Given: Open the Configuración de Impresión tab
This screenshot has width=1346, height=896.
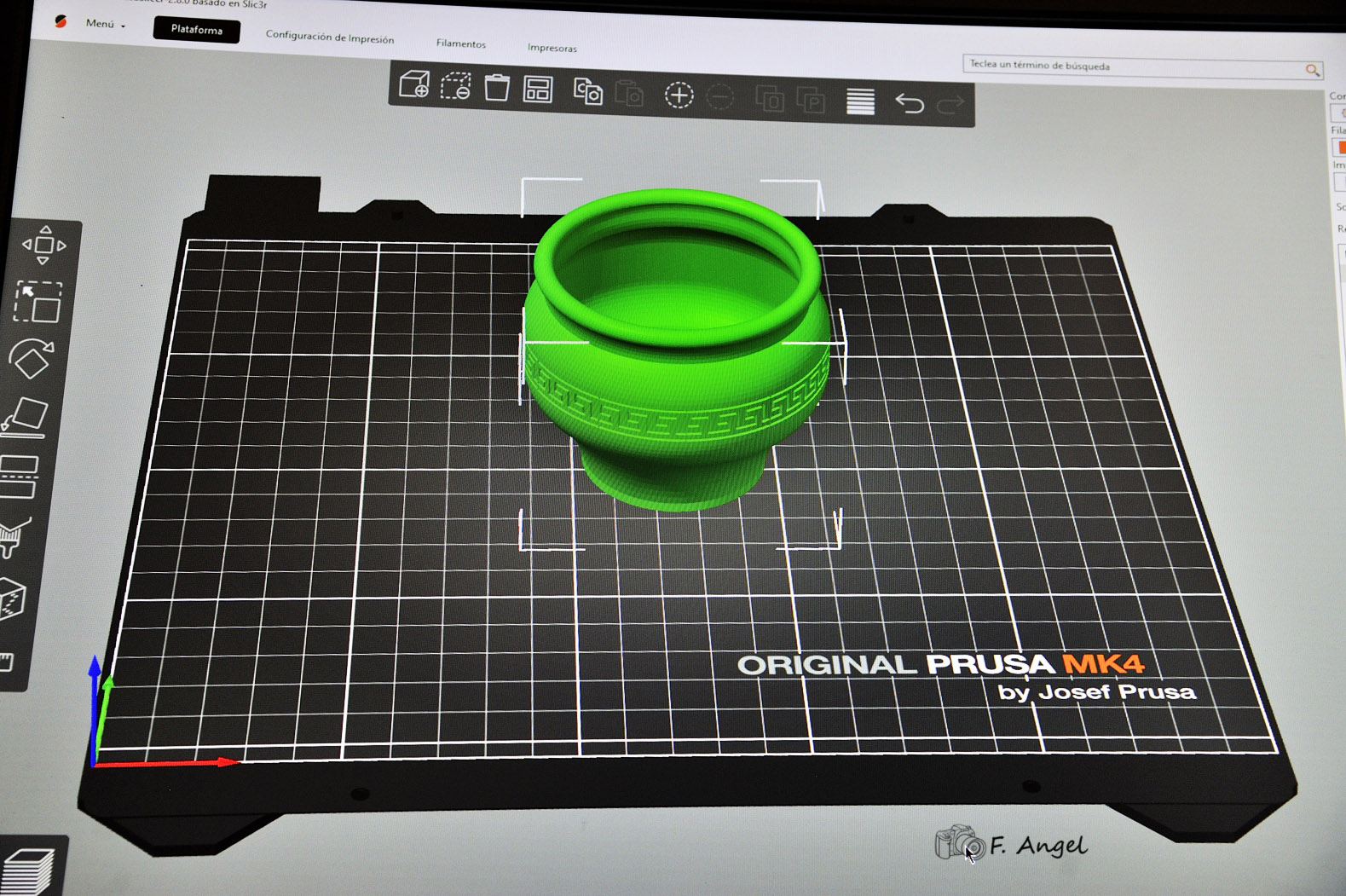Looking at the screenshot, I should tap(330, 38).
